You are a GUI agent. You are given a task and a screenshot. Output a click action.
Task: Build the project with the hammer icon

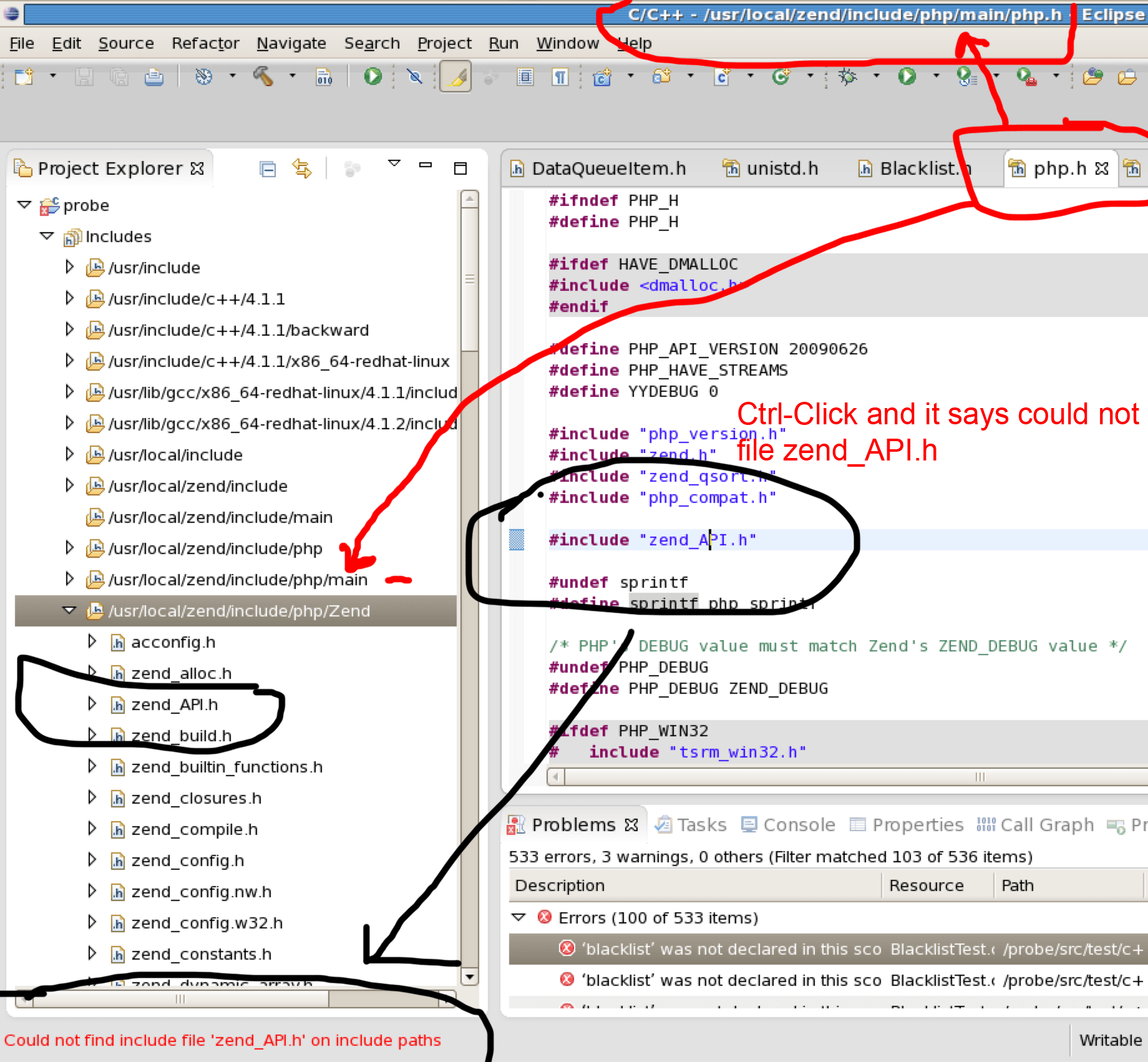click(x=264, y=77)
